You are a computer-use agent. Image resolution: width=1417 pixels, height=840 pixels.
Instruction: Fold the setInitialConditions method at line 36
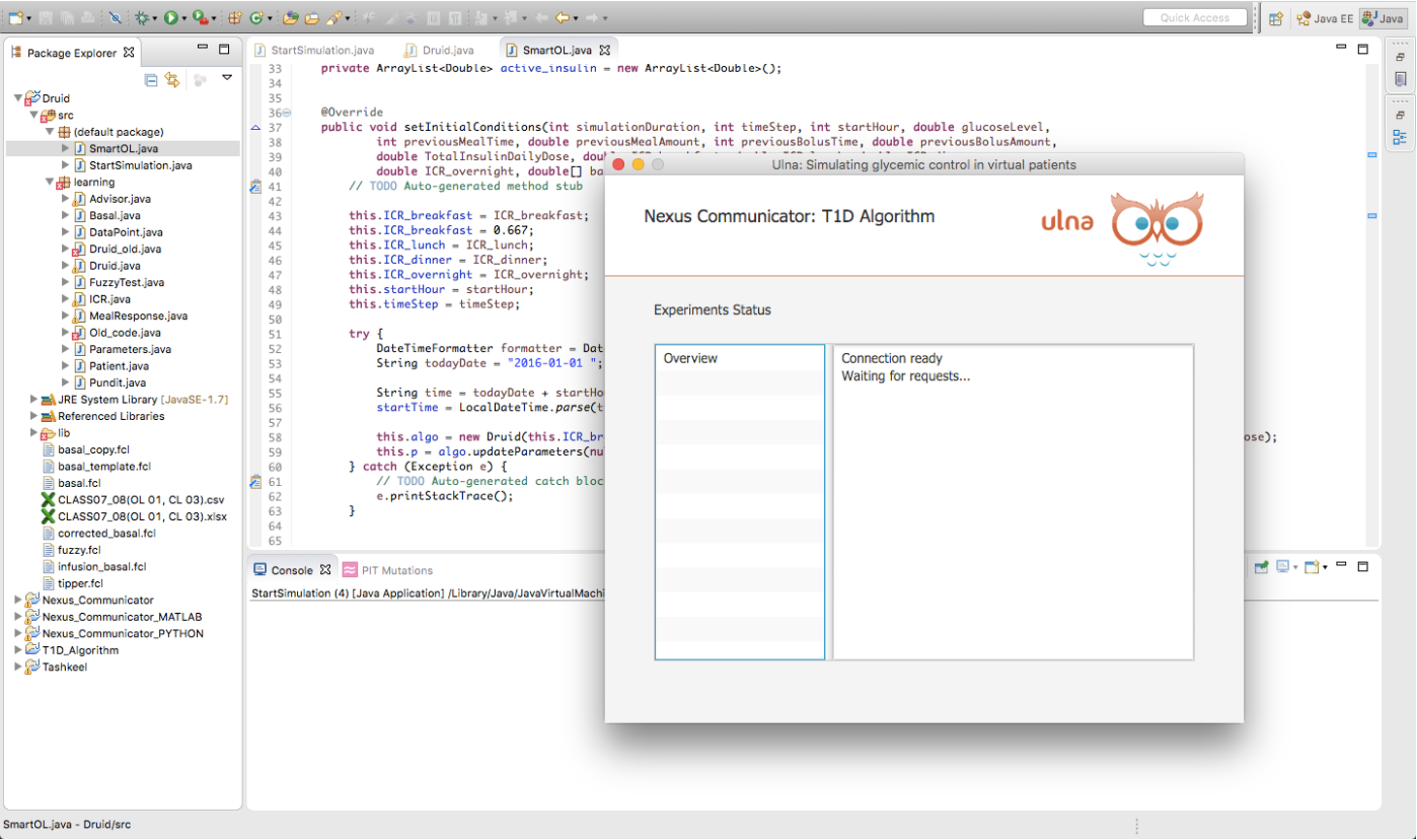point(286,113)
